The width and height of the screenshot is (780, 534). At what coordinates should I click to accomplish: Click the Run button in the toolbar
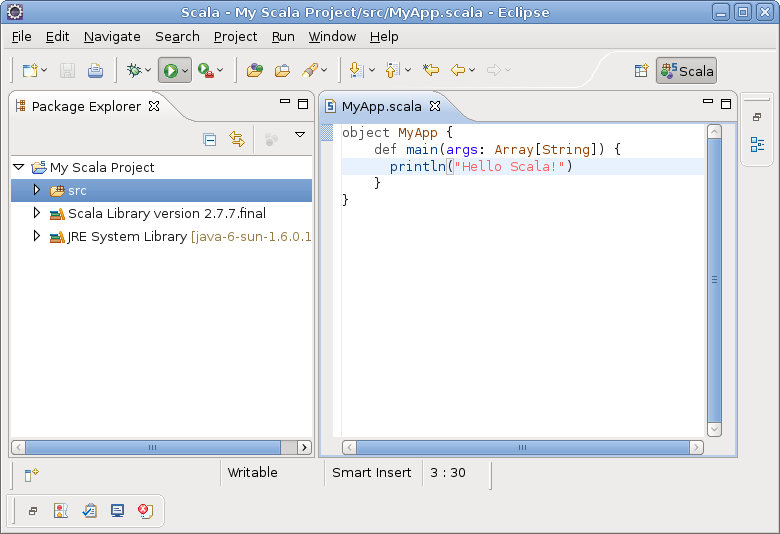(x=170, y=70)
